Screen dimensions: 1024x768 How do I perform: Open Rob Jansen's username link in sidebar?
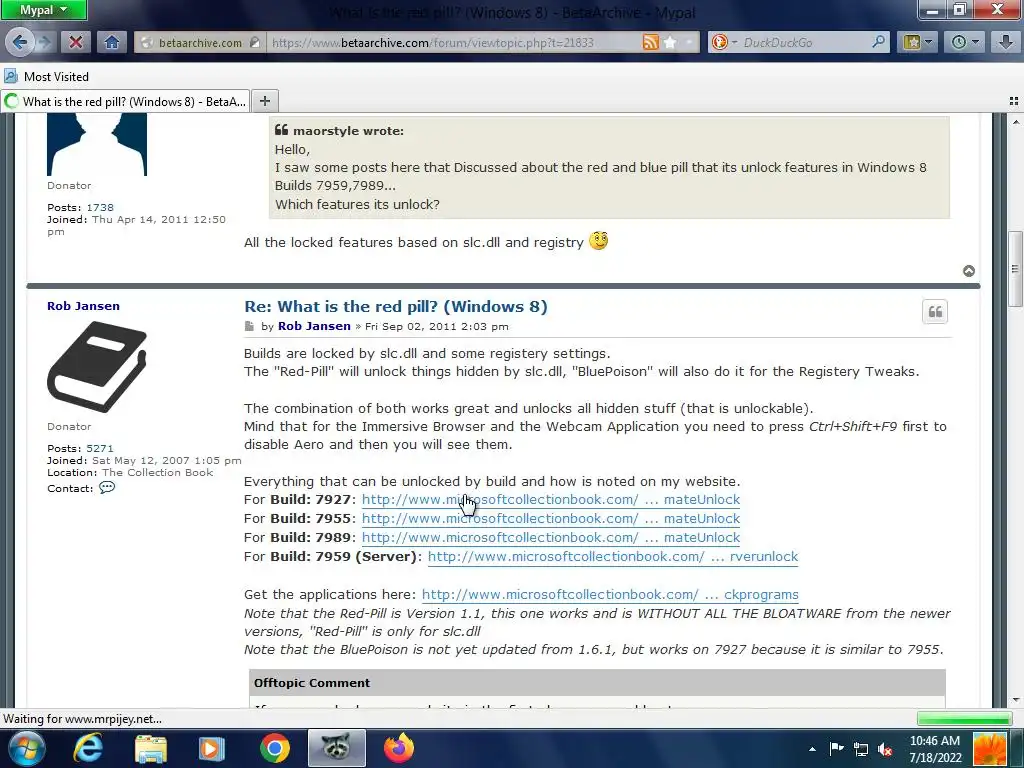click(x=84, y=306)
